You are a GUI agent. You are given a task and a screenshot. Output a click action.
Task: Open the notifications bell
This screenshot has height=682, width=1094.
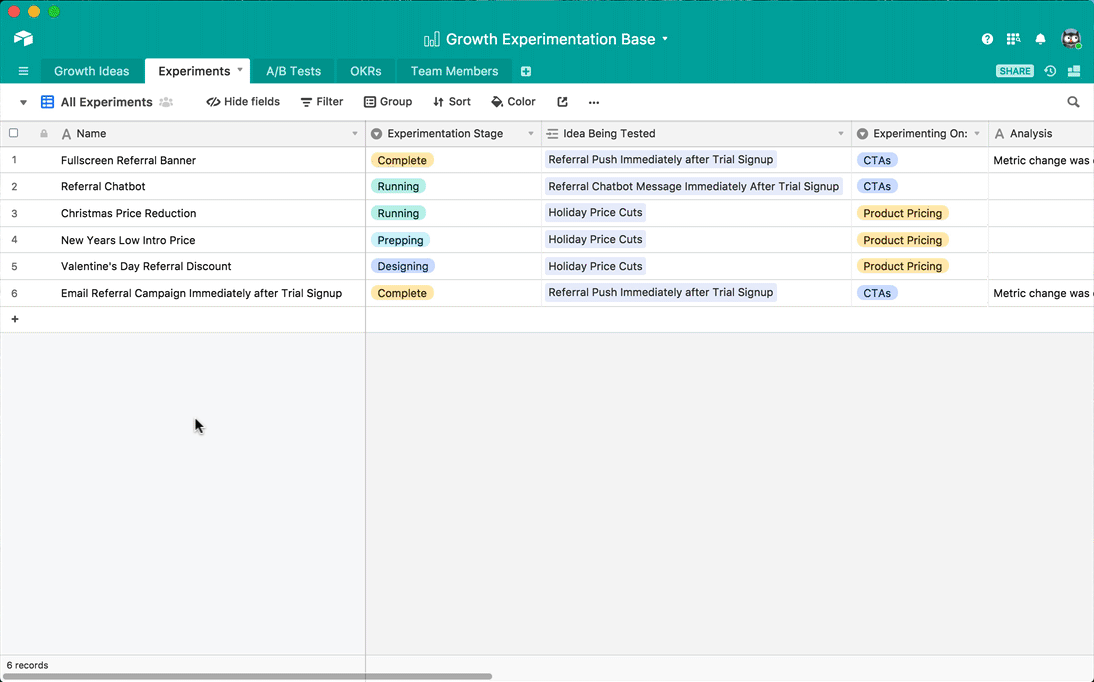pyautogui.click(x=1040, y=39)
